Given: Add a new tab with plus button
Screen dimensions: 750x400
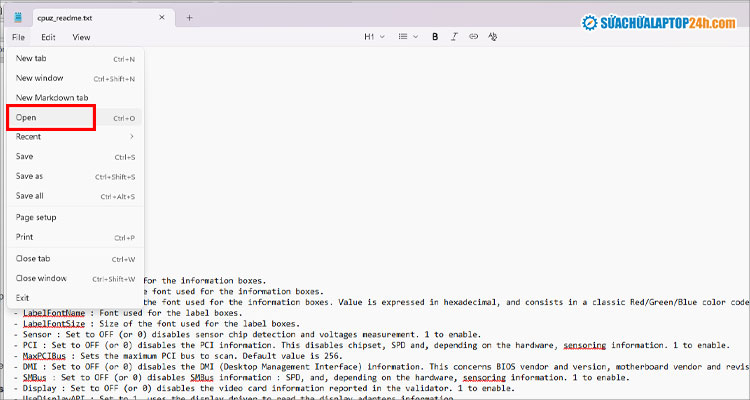Looking at the screenshot, I should [189, 18].
